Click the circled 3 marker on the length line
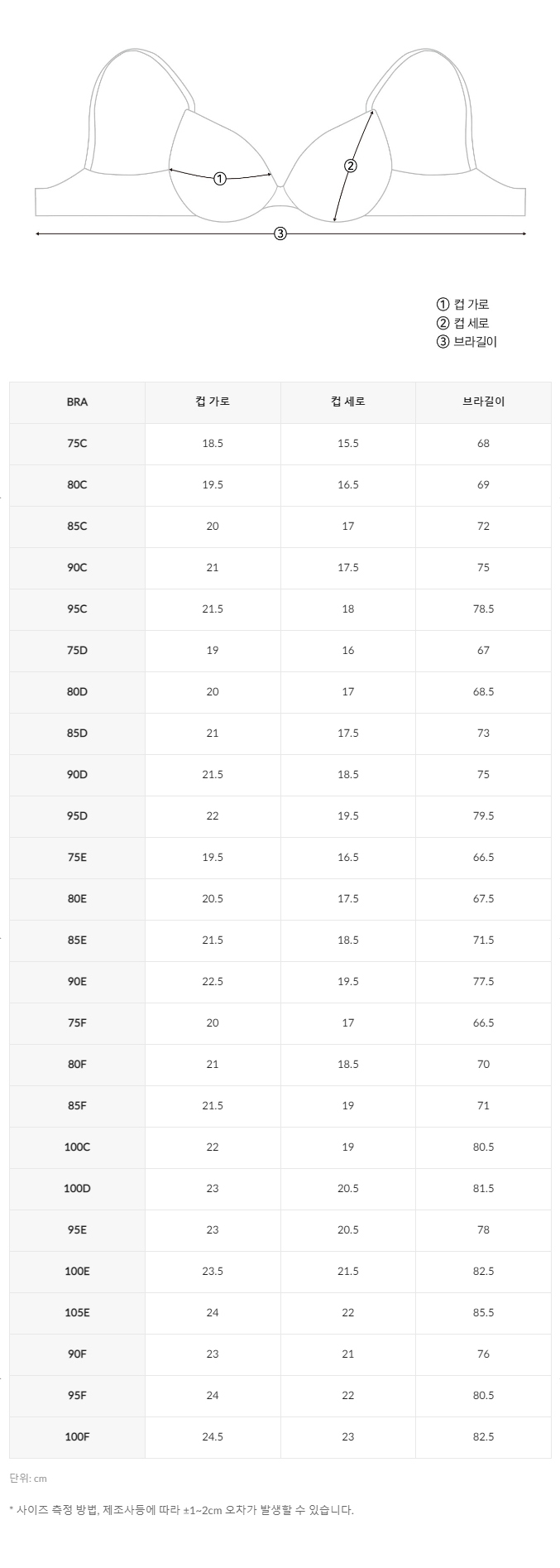Screen dimensions: 560x1568 [280, 233]
